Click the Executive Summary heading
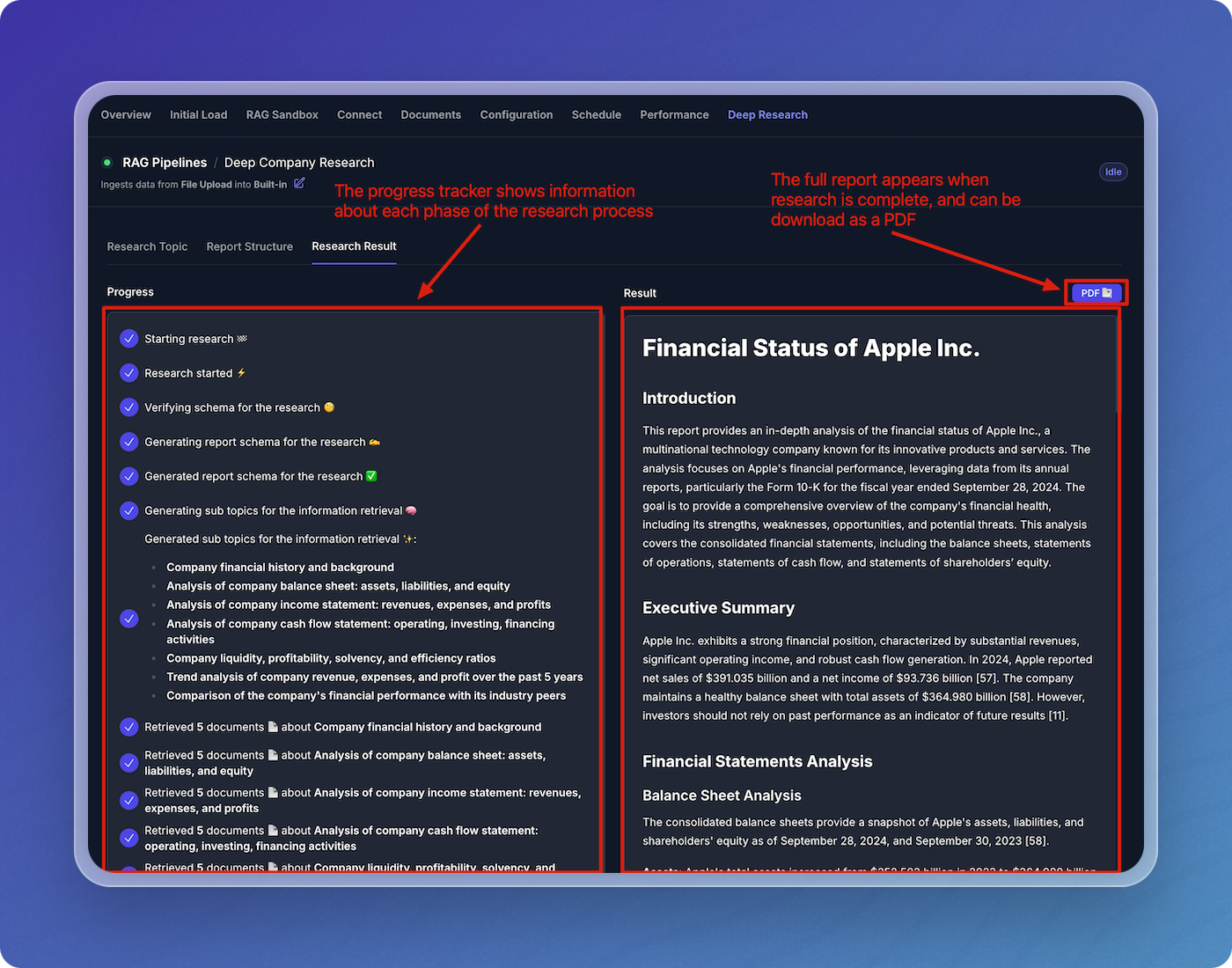The height and width of the screenshot is (968, 1232). [x=718, y=608]
